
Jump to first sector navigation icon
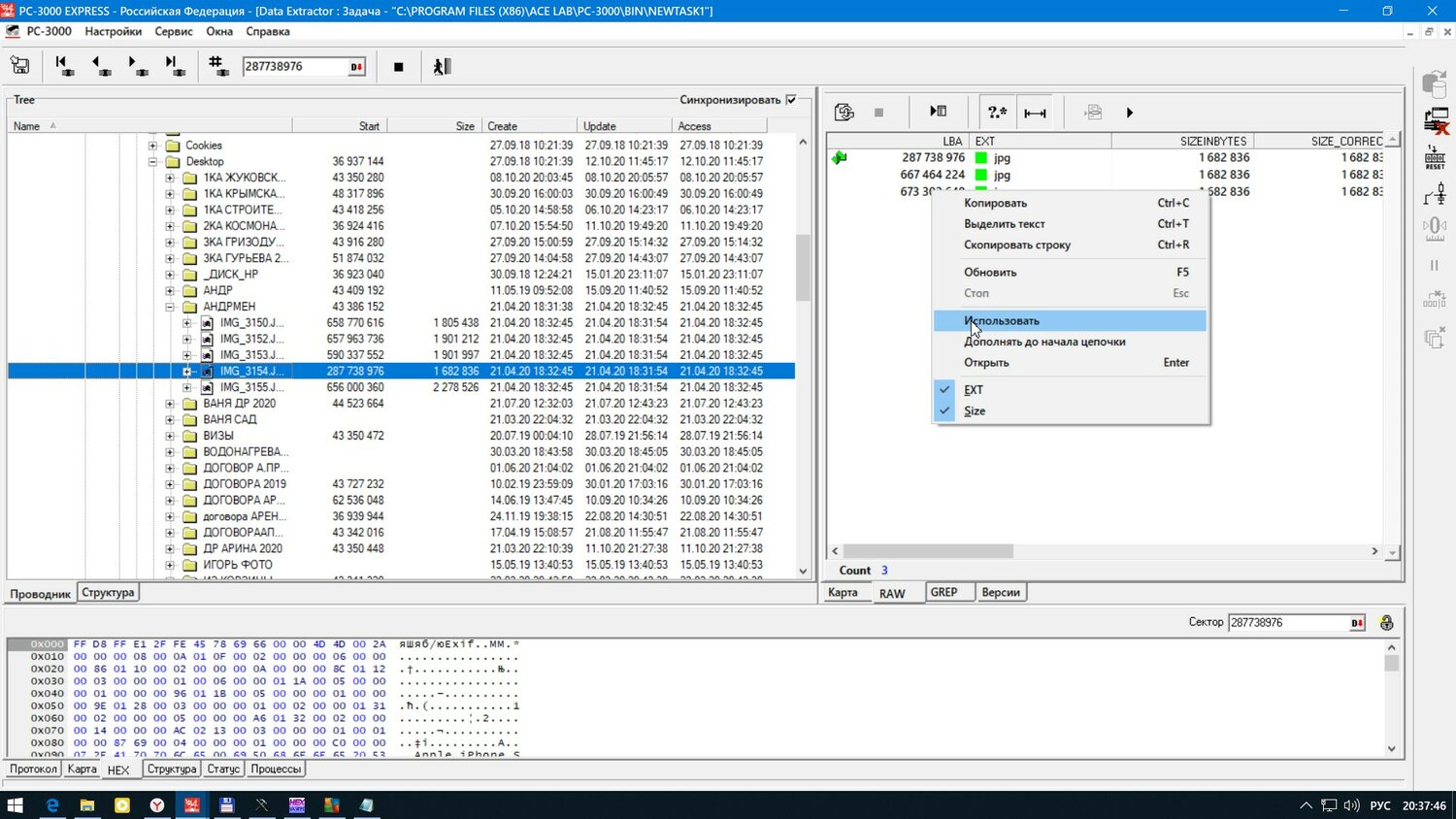click(x=64, y=66)
